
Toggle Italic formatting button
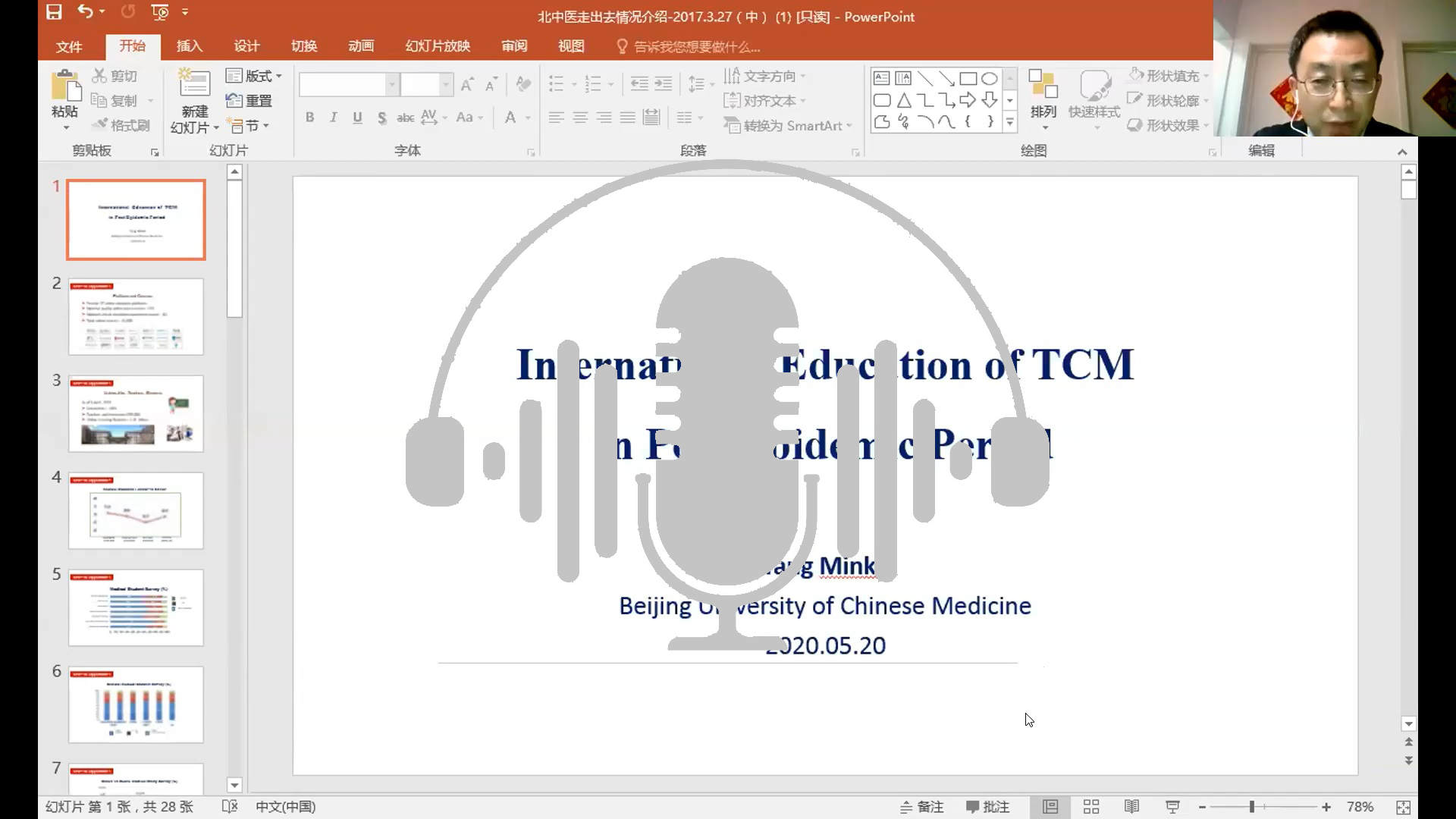pyautogui.click(x=333, y=118)
